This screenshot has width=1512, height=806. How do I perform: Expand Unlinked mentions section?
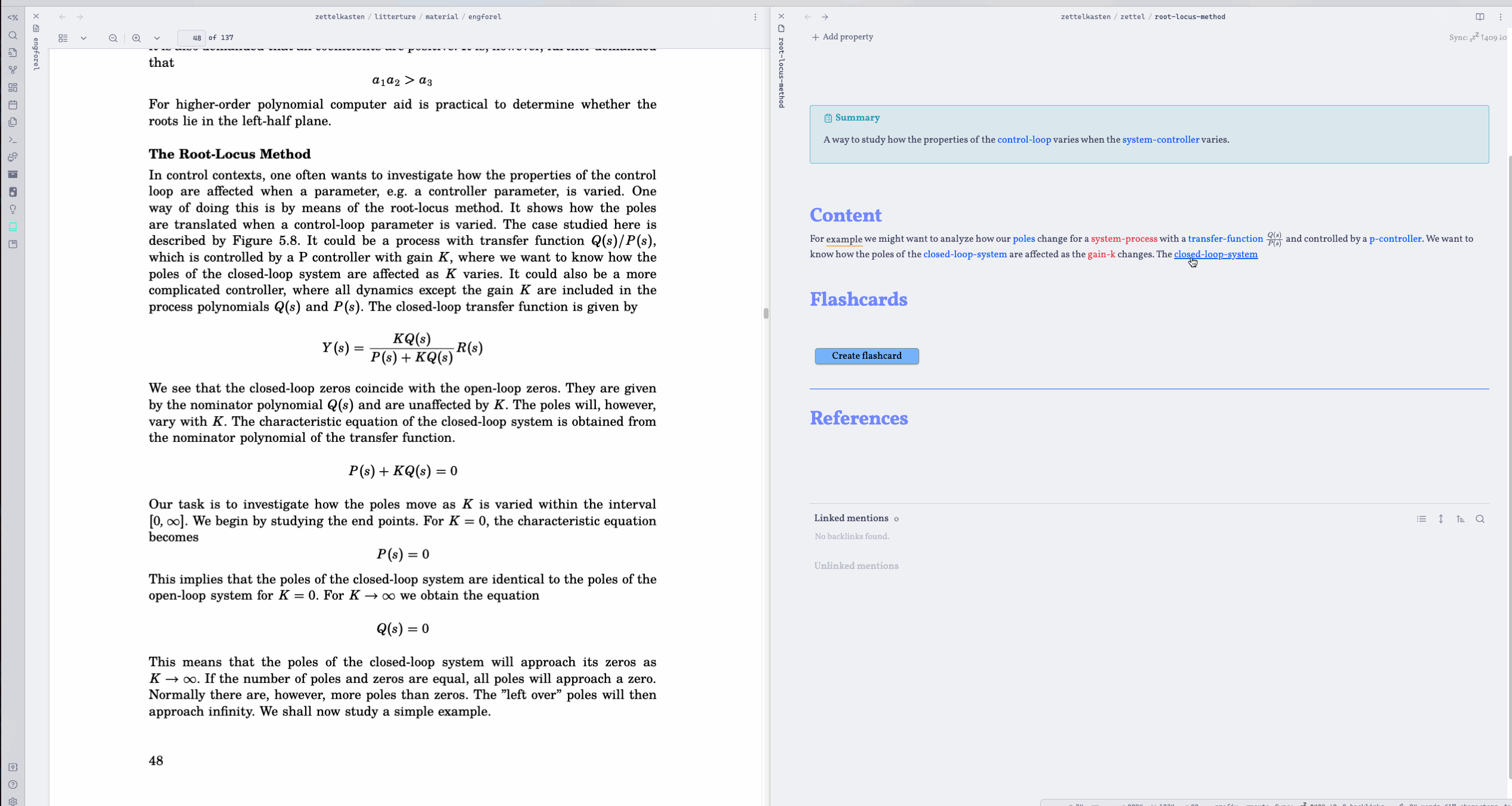click(x=856, y=566)
